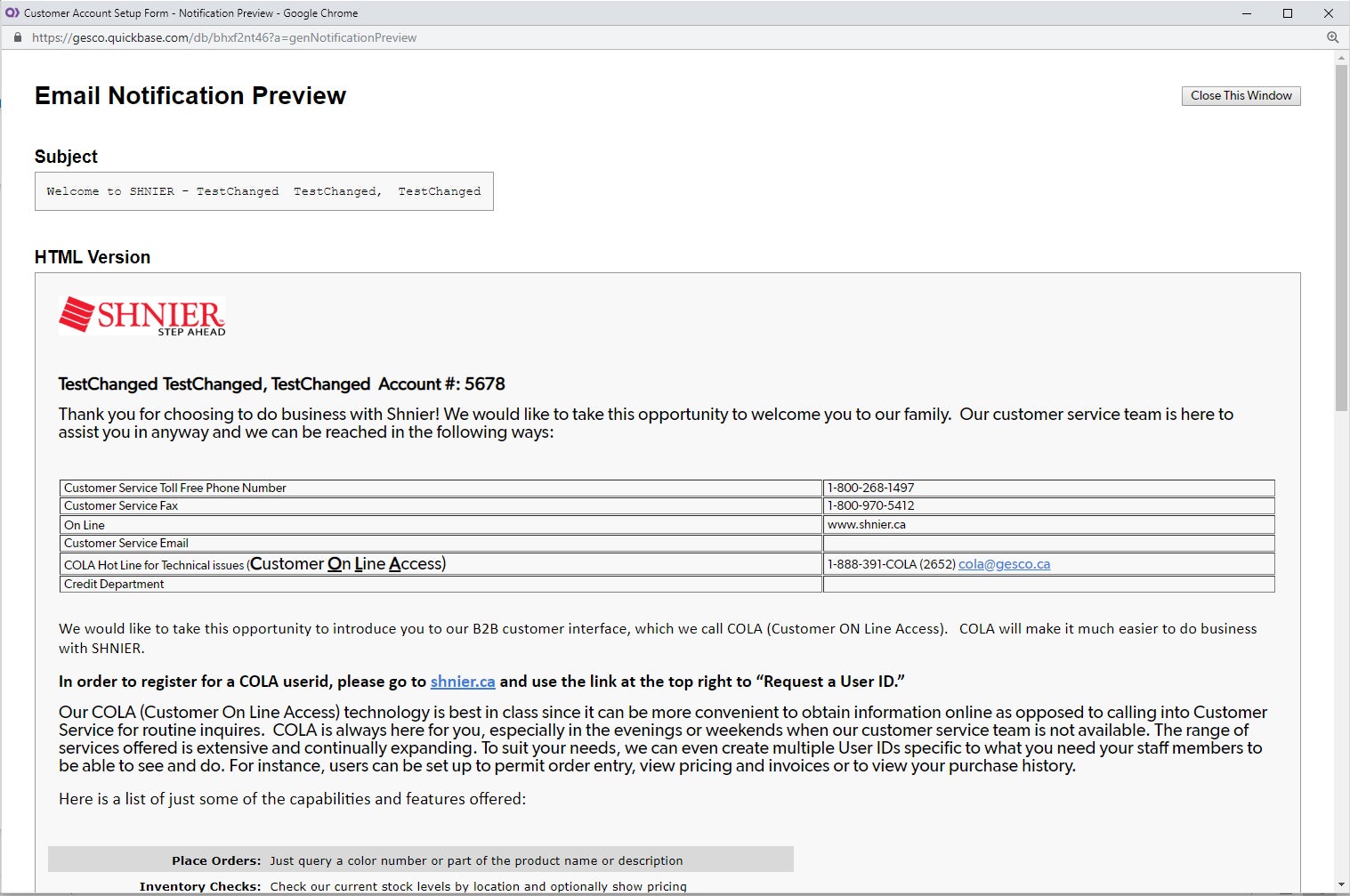The image size is (1350, 896).
Task: Open the cola@gesco.ca email link
Action: pyautogui.click(x=1004, y=564)
